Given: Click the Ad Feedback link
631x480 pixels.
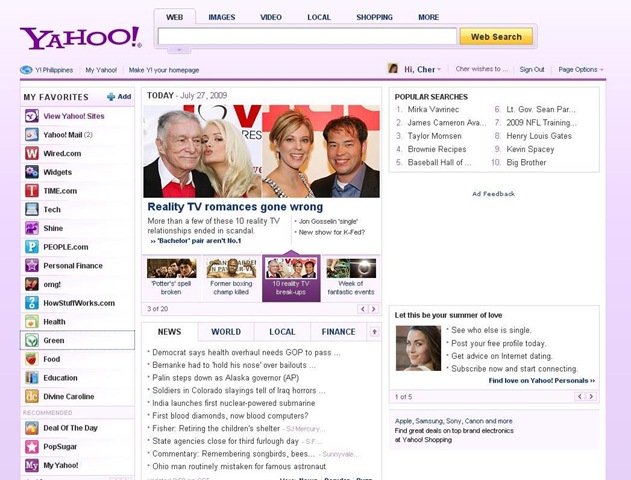Looking at the screenshot, I should (x=493, y=194).
